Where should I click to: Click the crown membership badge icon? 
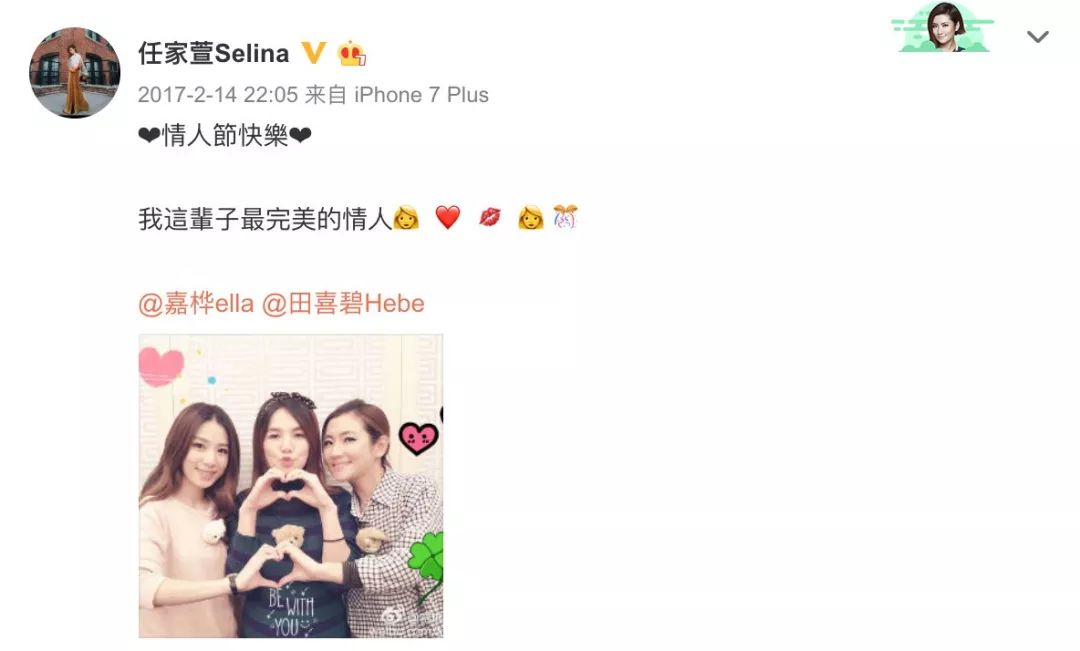point(351,53)
